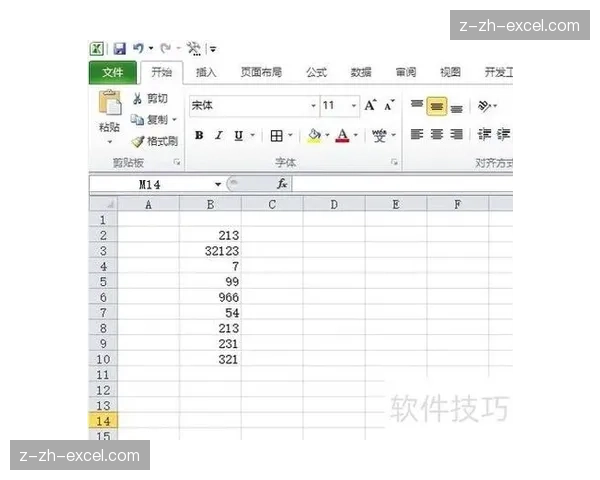Increase indent icon
This screenshot has height=480, width=600.
point(503,135)
